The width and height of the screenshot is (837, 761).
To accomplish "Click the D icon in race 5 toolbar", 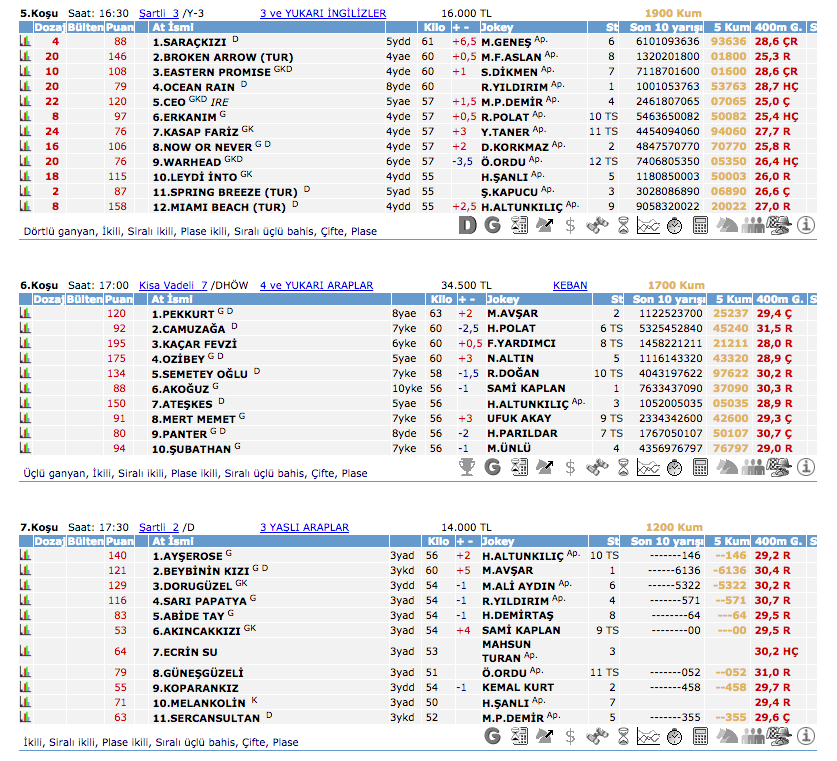I will [x=467, y=227].
